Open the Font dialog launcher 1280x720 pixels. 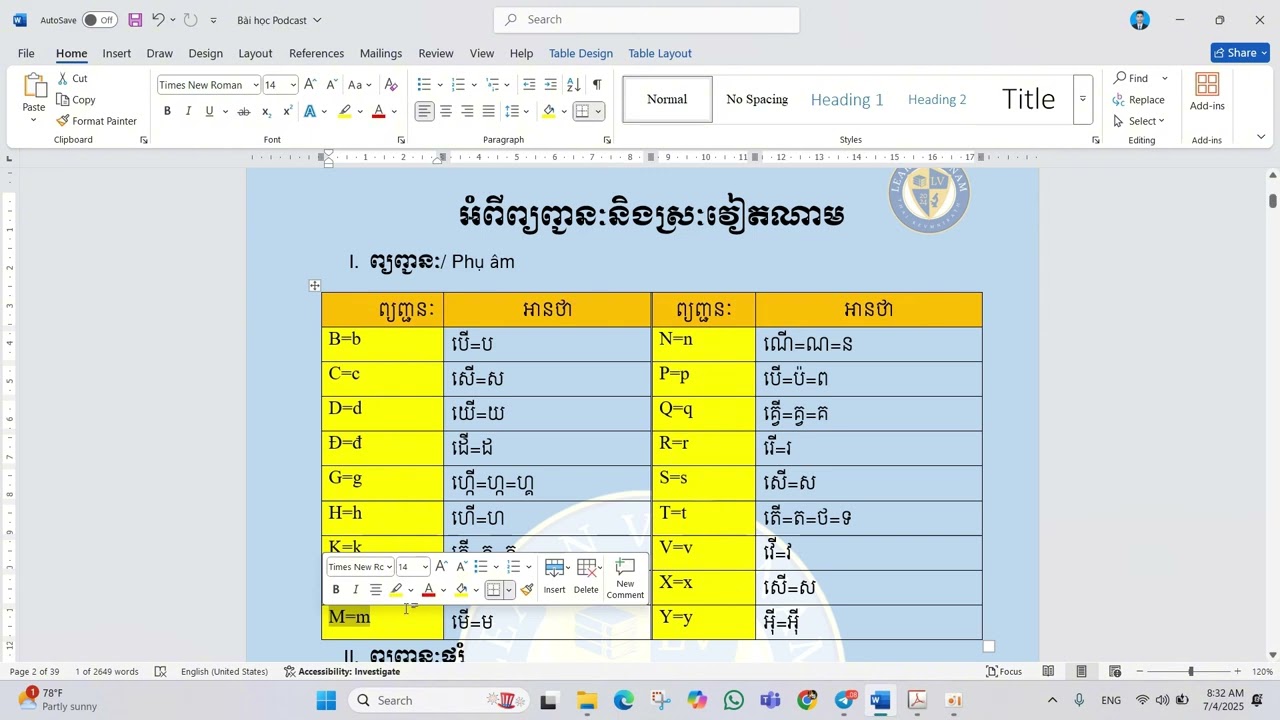(401, 140)
